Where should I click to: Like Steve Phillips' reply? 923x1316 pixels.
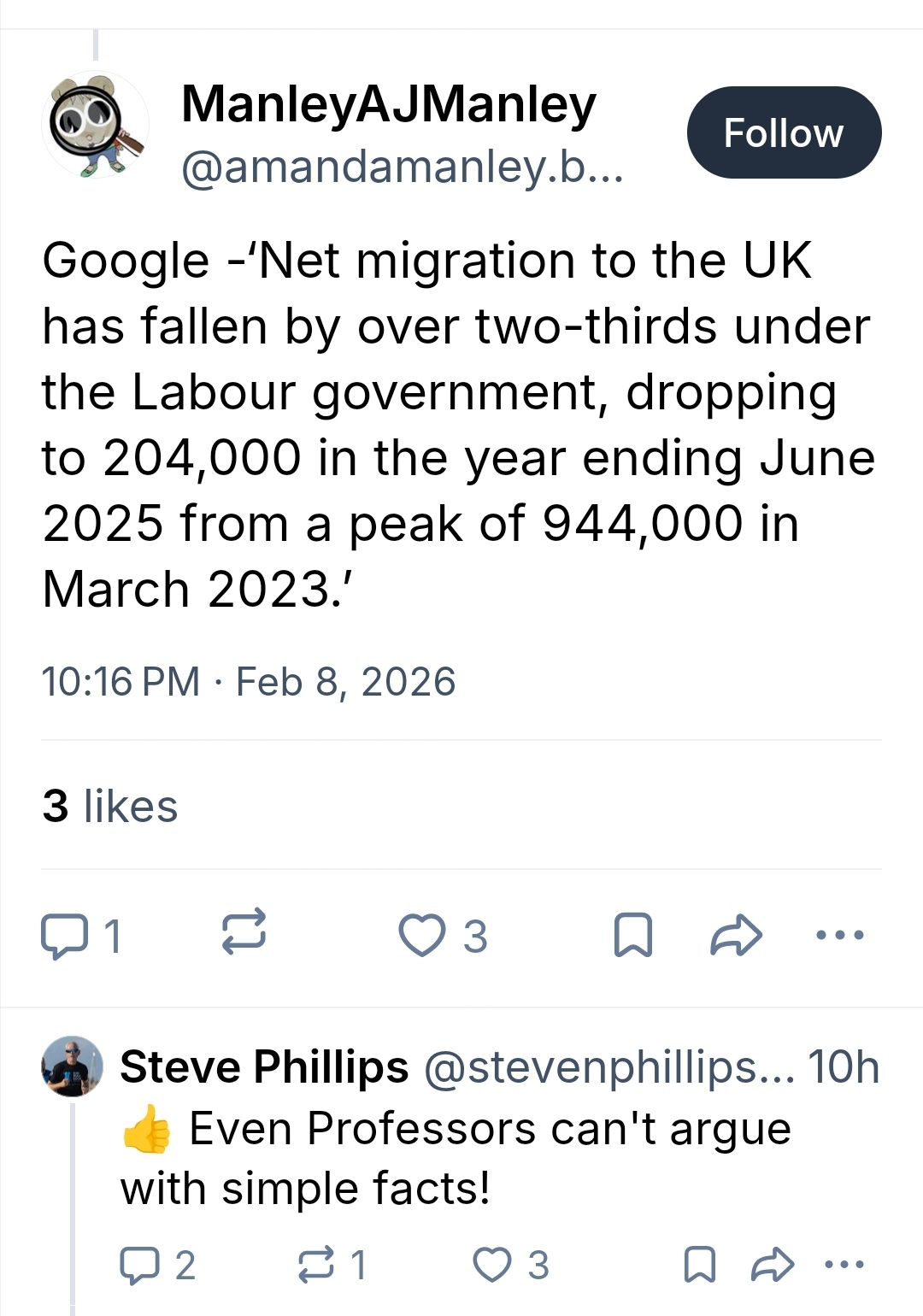(x=493, y=1265)
